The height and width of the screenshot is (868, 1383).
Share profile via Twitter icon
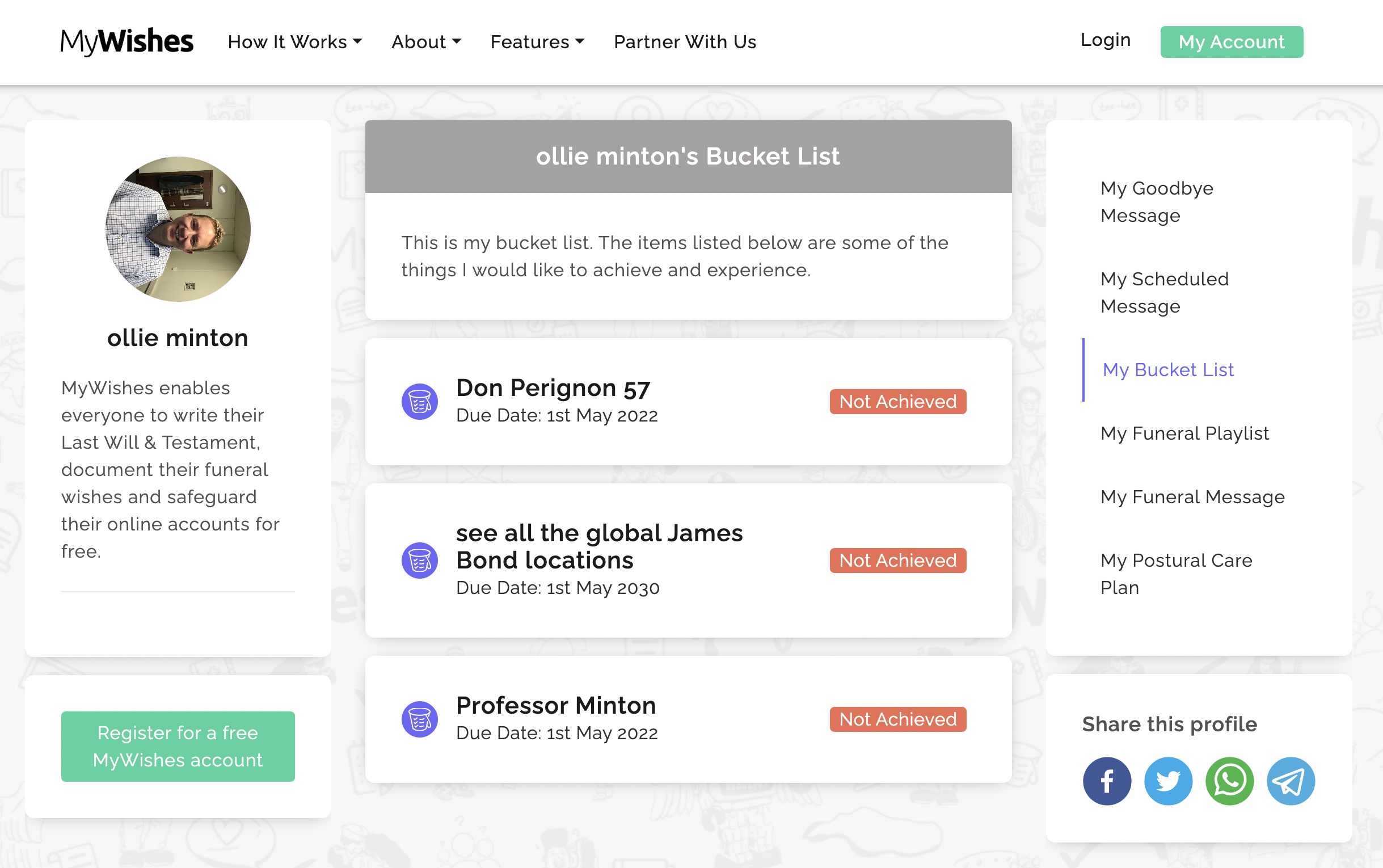tap(1168, 781)
